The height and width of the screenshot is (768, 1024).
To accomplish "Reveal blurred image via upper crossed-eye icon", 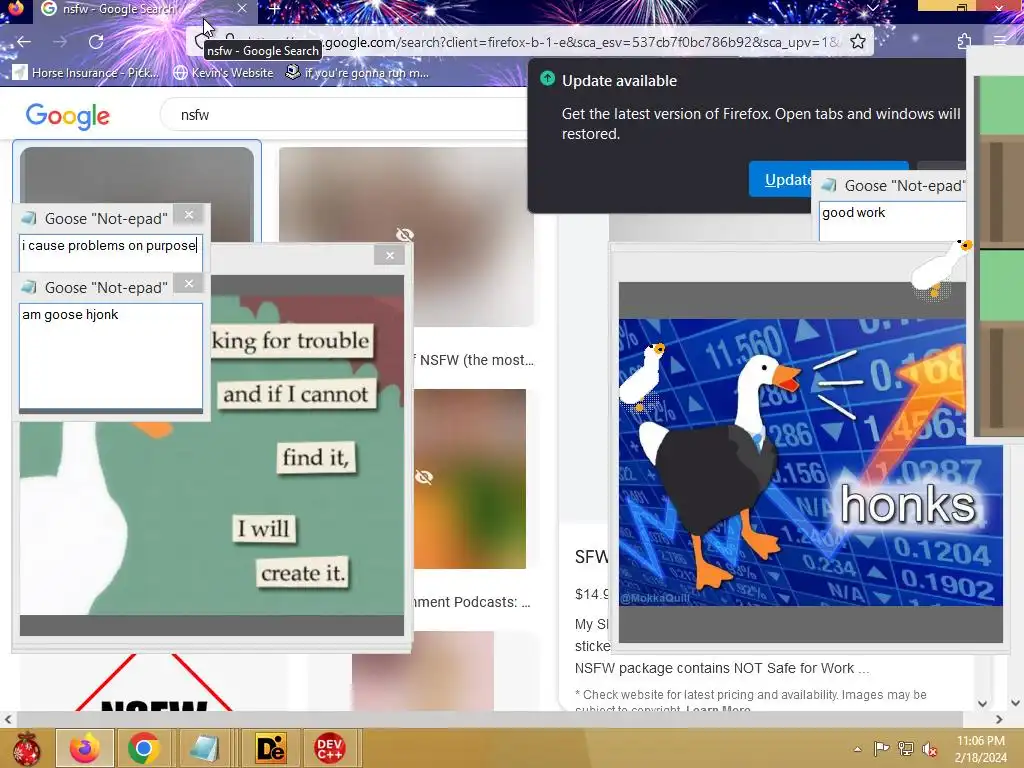I will (x=405, y=234).
